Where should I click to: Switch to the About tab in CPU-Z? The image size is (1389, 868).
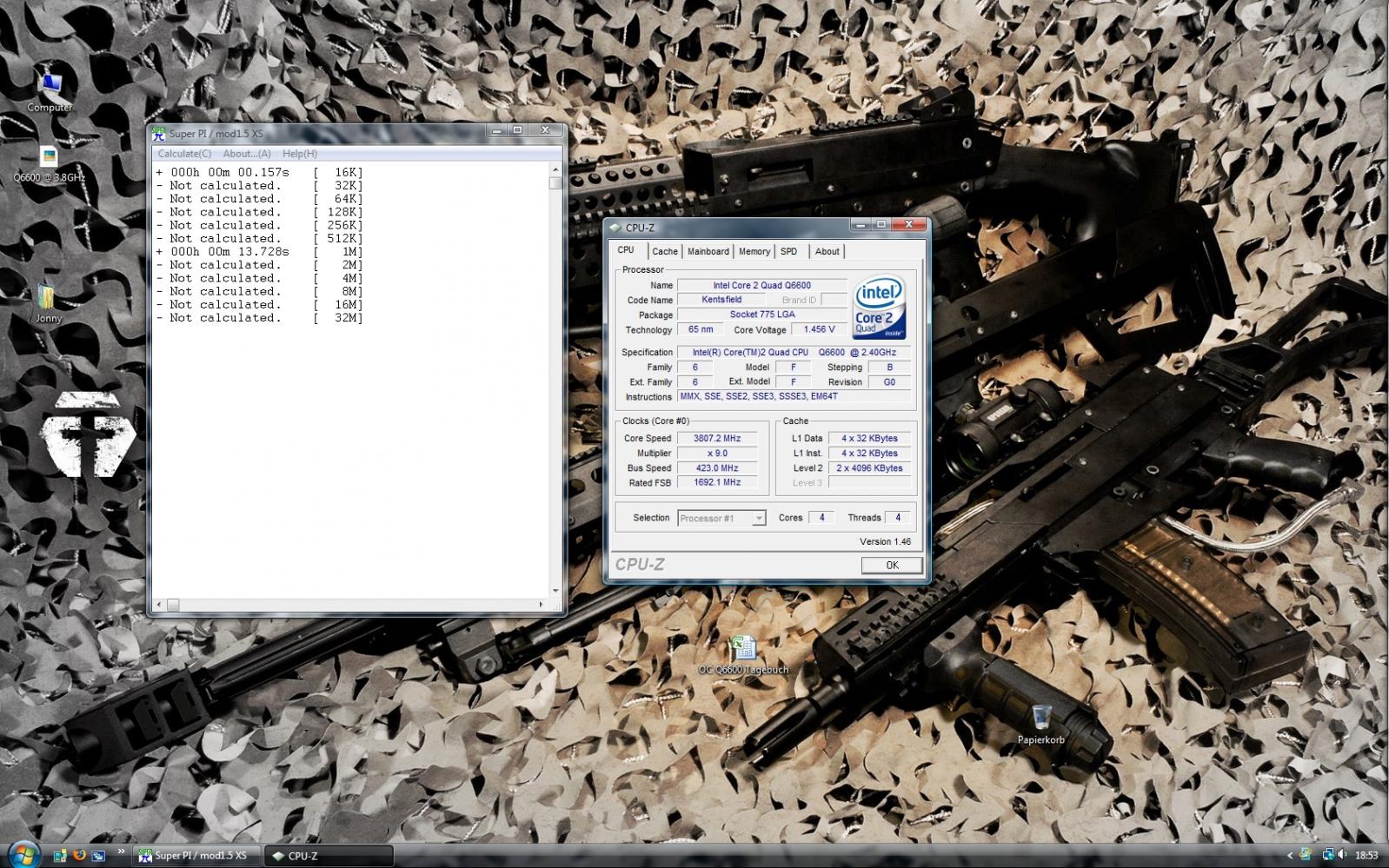tap(827, 251)
